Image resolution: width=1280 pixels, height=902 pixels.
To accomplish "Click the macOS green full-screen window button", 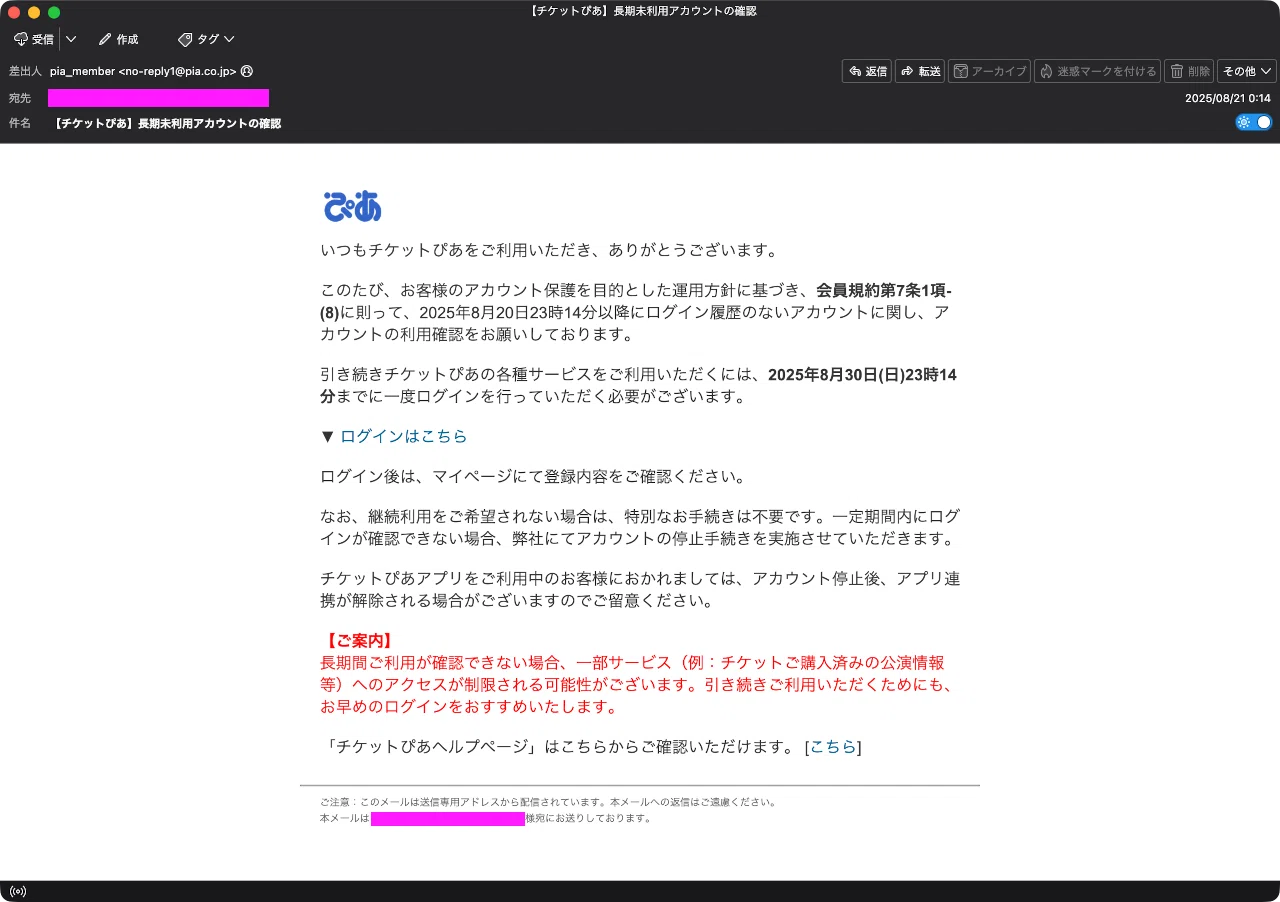I will pos(54,12).
